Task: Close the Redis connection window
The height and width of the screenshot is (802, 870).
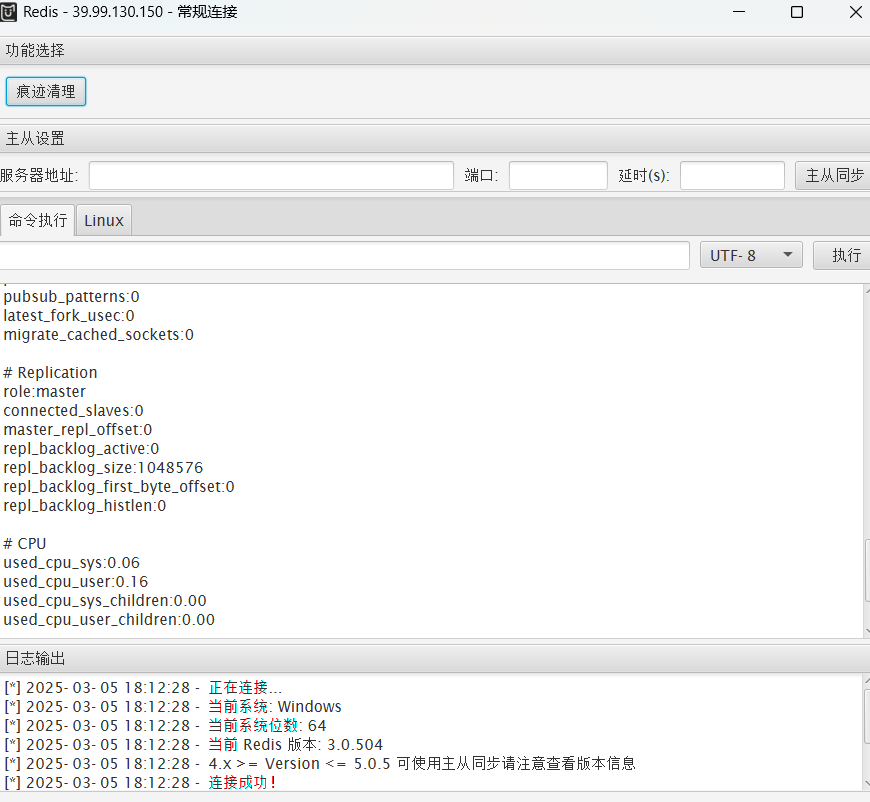Action: [x=855, y=12]
